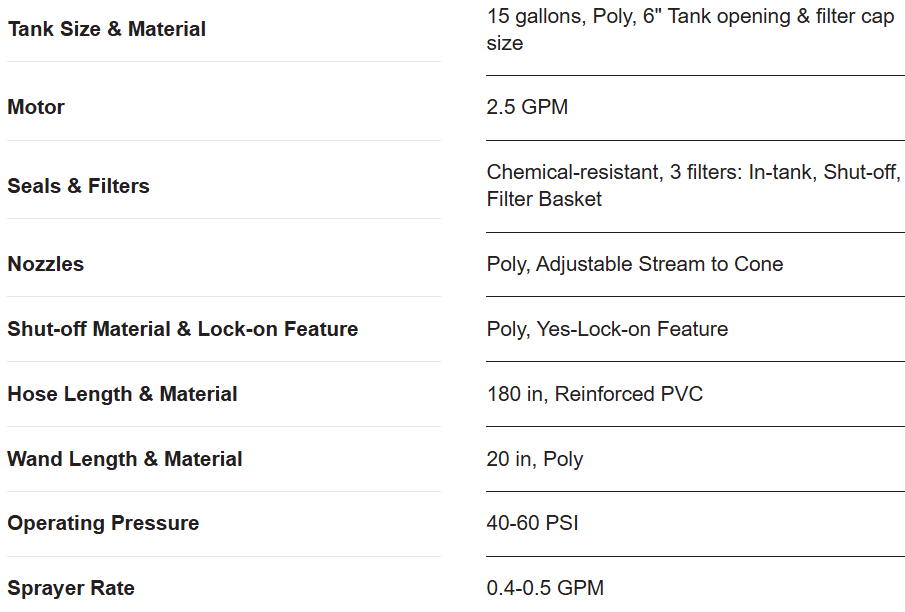Select the Sprayer Rate label

71,588
